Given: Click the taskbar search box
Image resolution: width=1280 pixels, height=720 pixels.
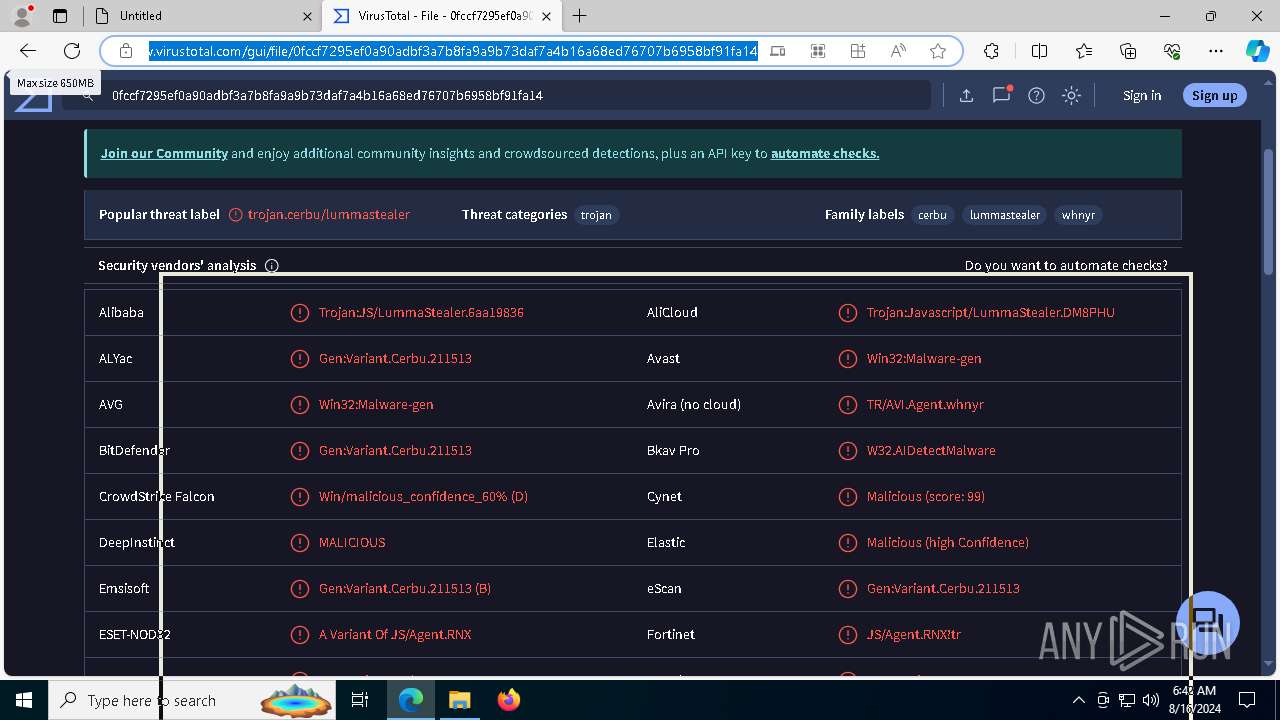Looking at the screenshot, I should 192,700.
